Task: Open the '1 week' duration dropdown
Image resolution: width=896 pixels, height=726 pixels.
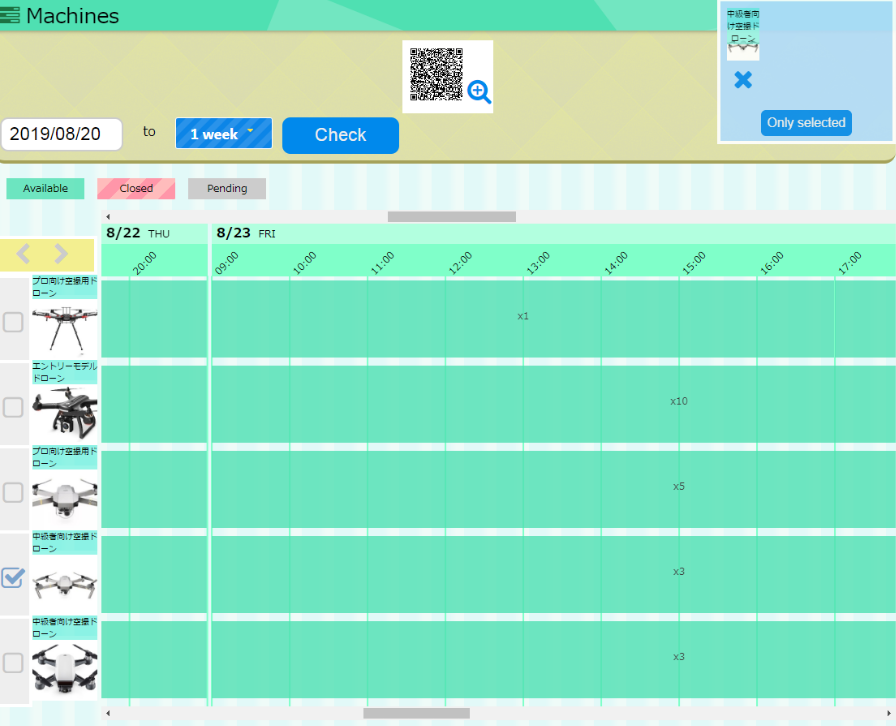Action: tap(223, 134)
